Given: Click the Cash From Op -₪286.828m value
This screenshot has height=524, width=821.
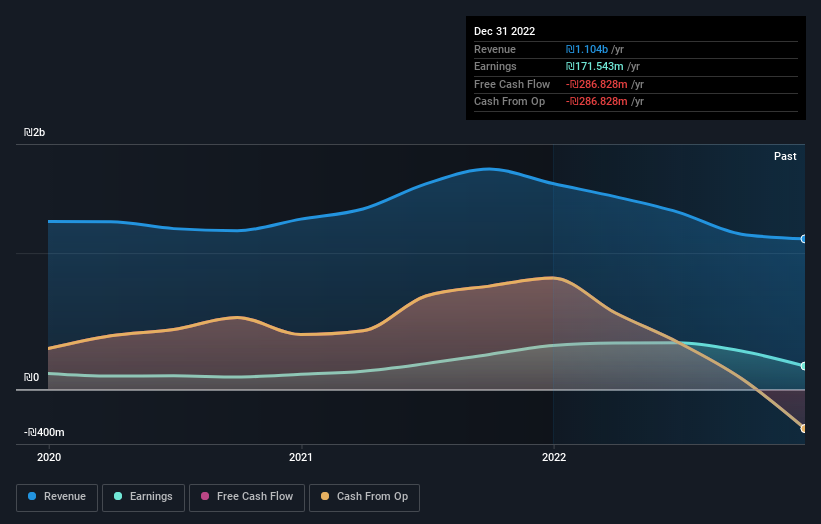Looking at the screenshot, I should (x=596, y=102).
